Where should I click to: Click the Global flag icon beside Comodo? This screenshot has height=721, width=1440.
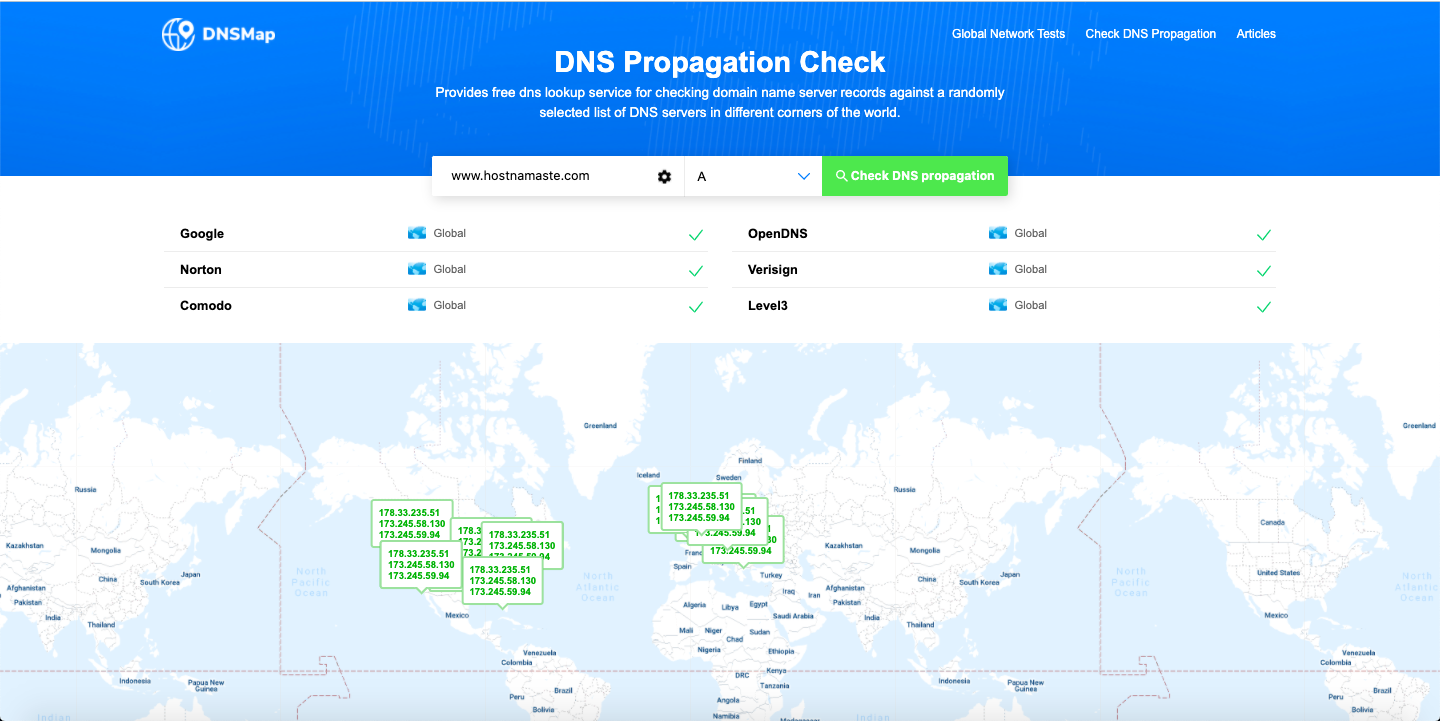tap(417, 305)
